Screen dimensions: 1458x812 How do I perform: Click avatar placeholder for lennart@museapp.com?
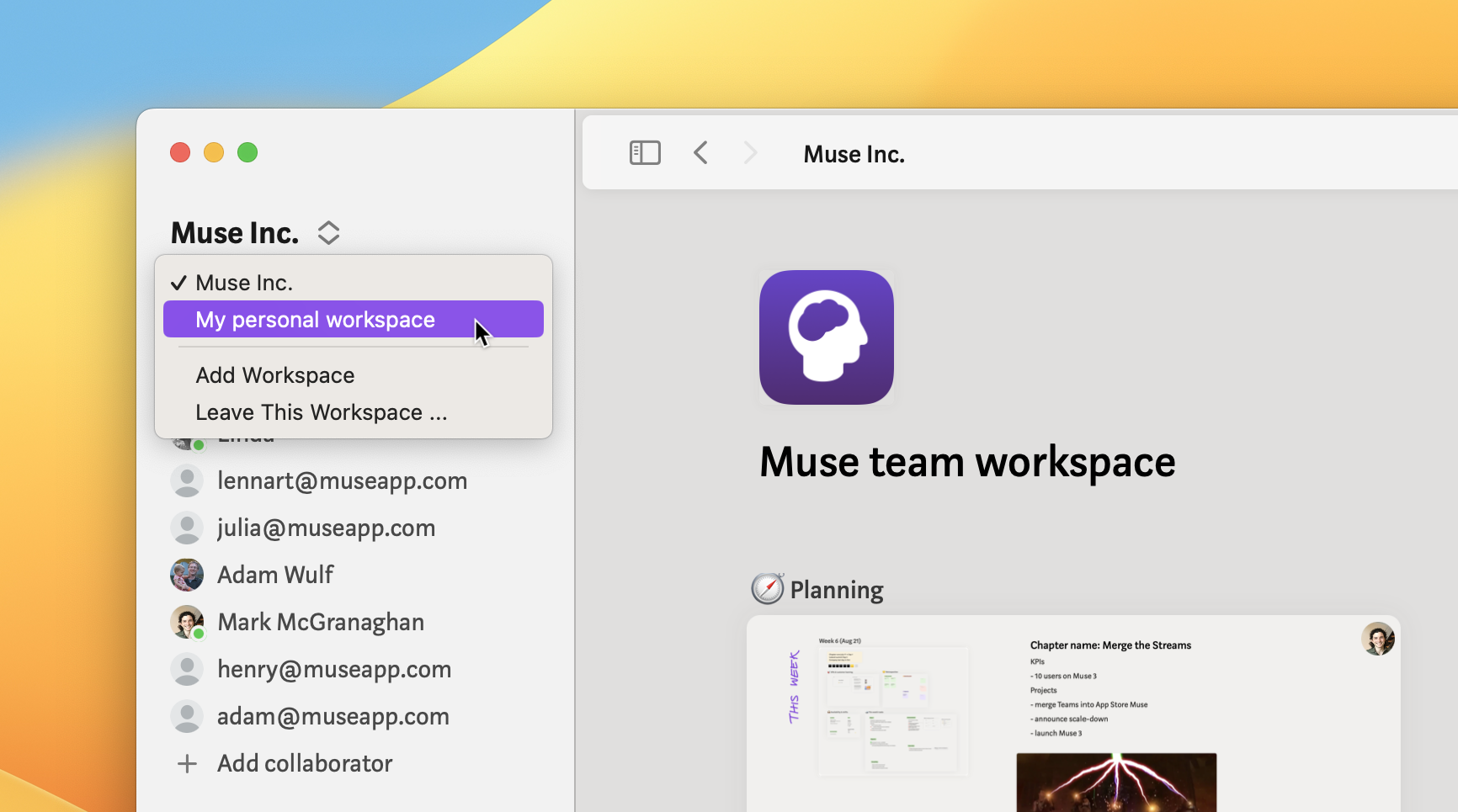187,480
